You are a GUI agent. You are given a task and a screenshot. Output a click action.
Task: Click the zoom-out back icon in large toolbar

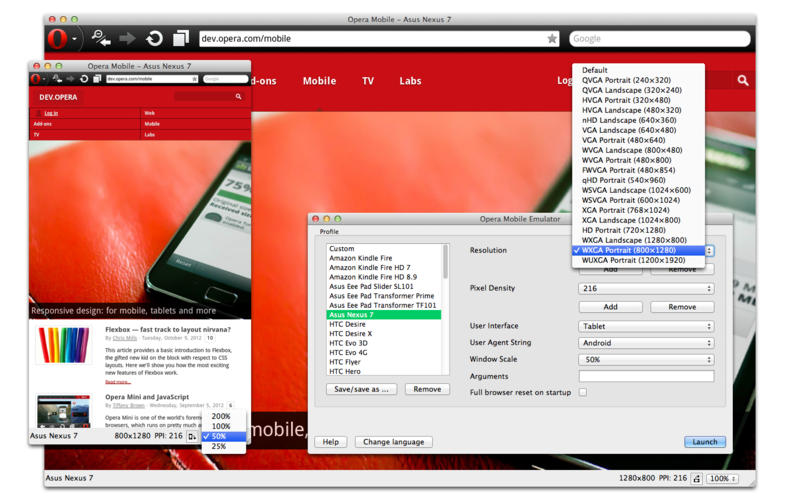coord(100,39)
